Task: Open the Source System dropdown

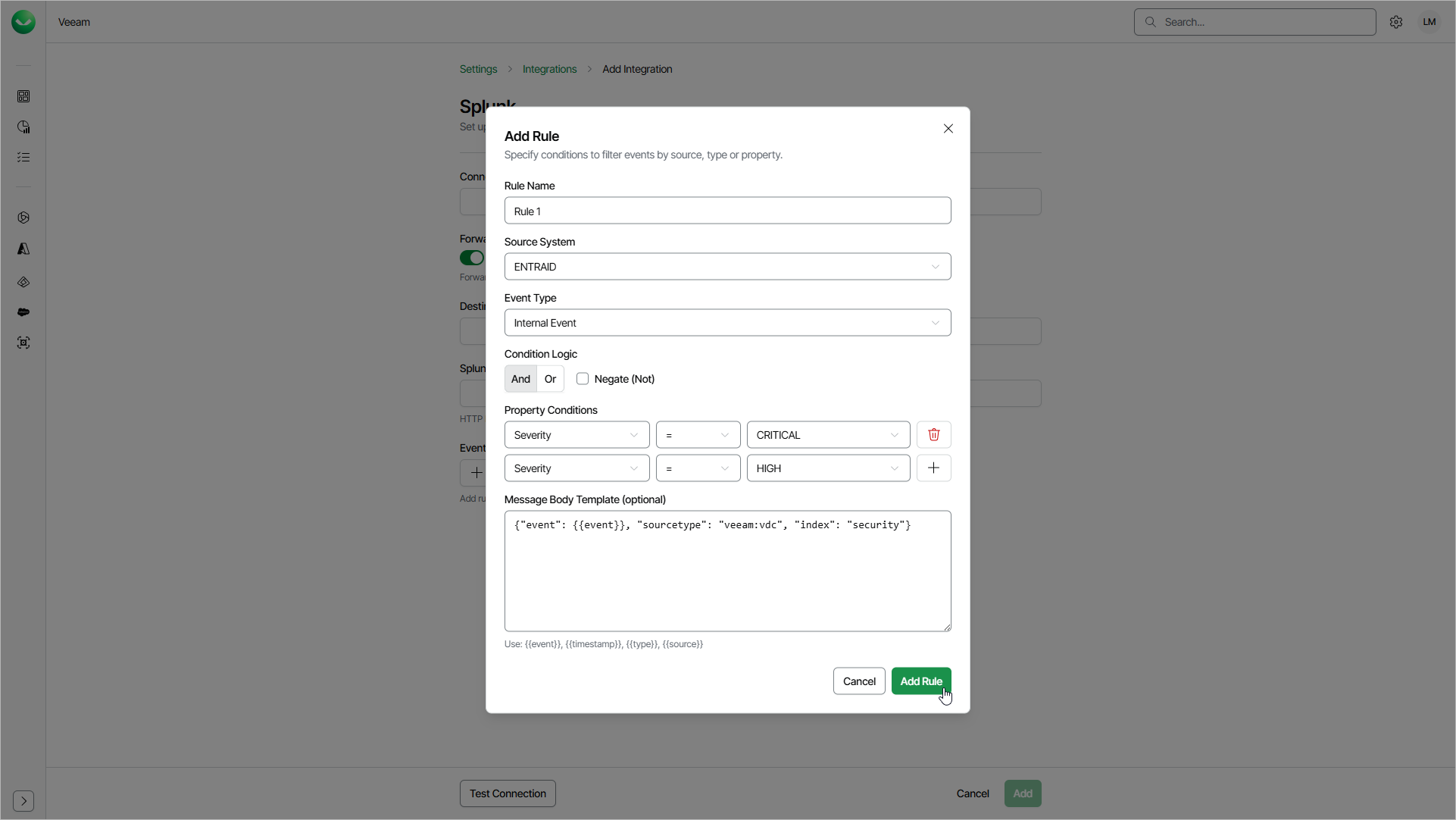Action: click(728, 267)
